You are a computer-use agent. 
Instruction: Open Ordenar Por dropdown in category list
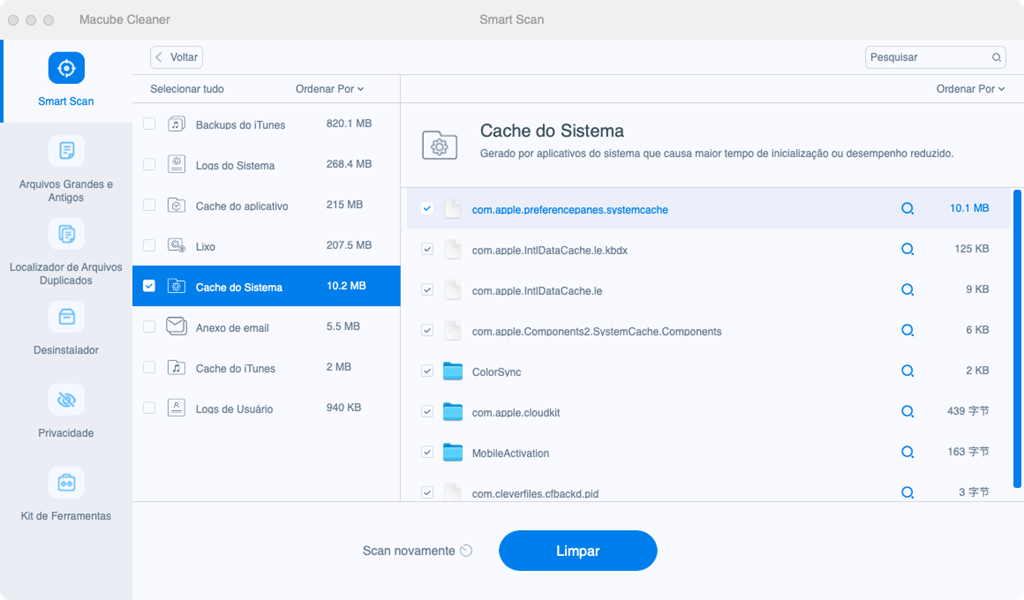pyautogui.click(x=329, y=89)
